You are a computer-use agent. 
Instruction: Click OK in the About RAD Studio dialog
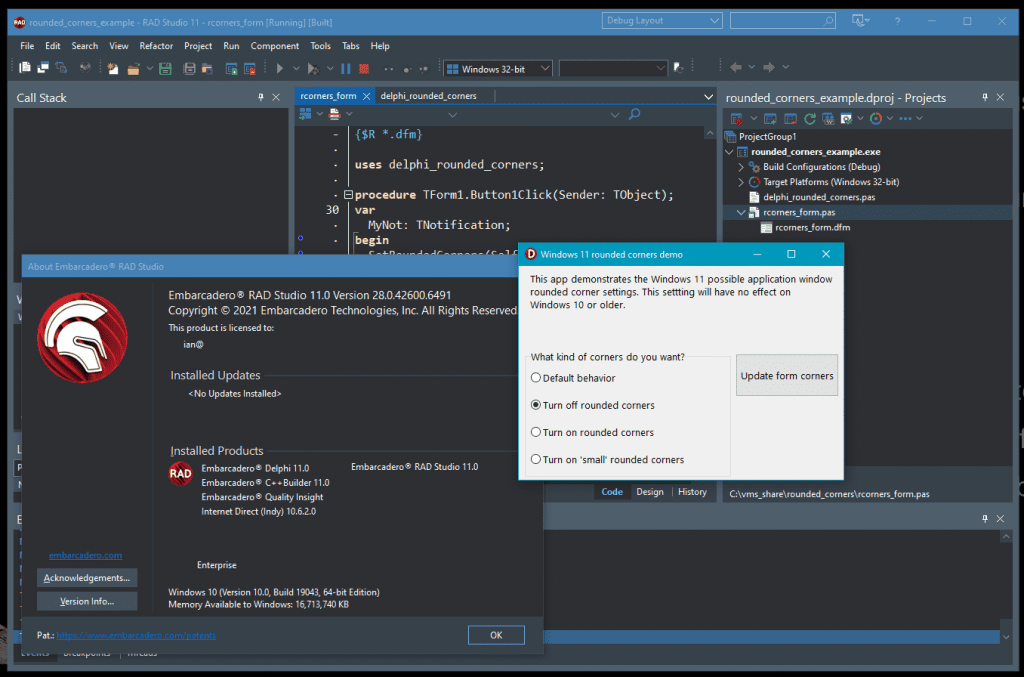coord(496,635)
